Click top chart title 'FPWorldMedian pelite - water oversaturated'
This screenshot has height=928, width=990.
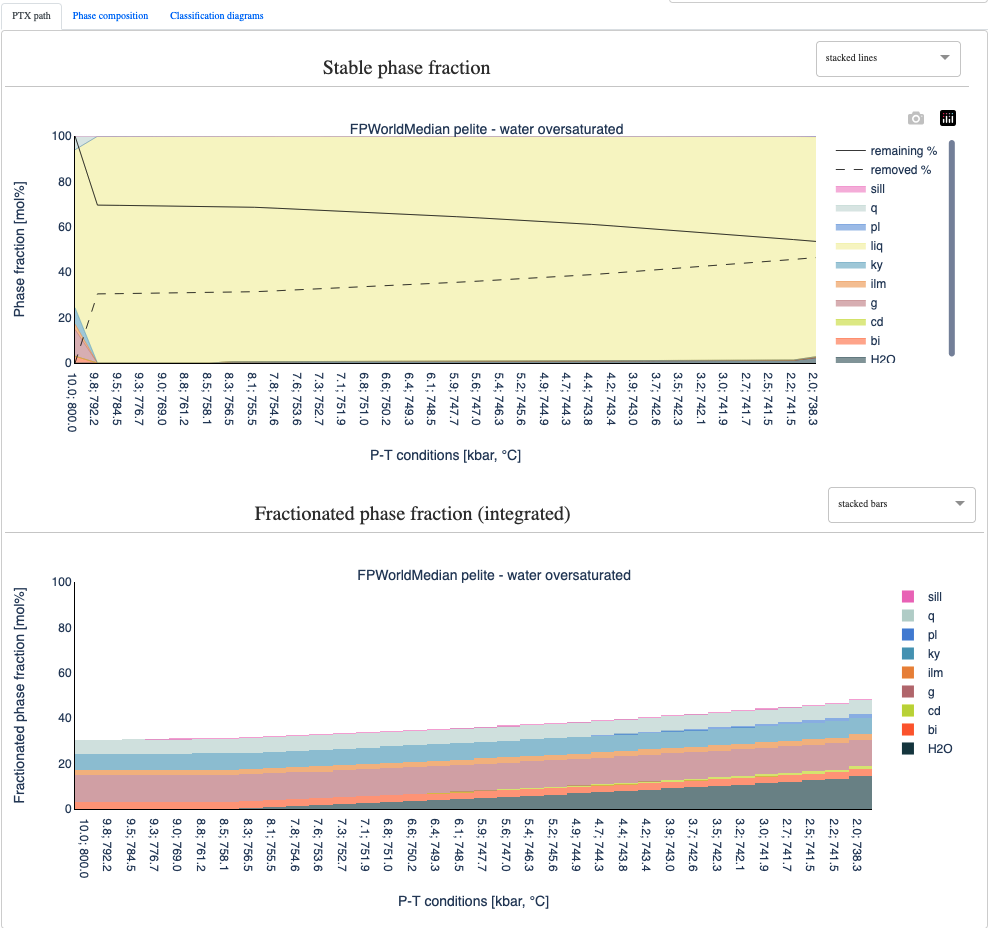(486, 129)
